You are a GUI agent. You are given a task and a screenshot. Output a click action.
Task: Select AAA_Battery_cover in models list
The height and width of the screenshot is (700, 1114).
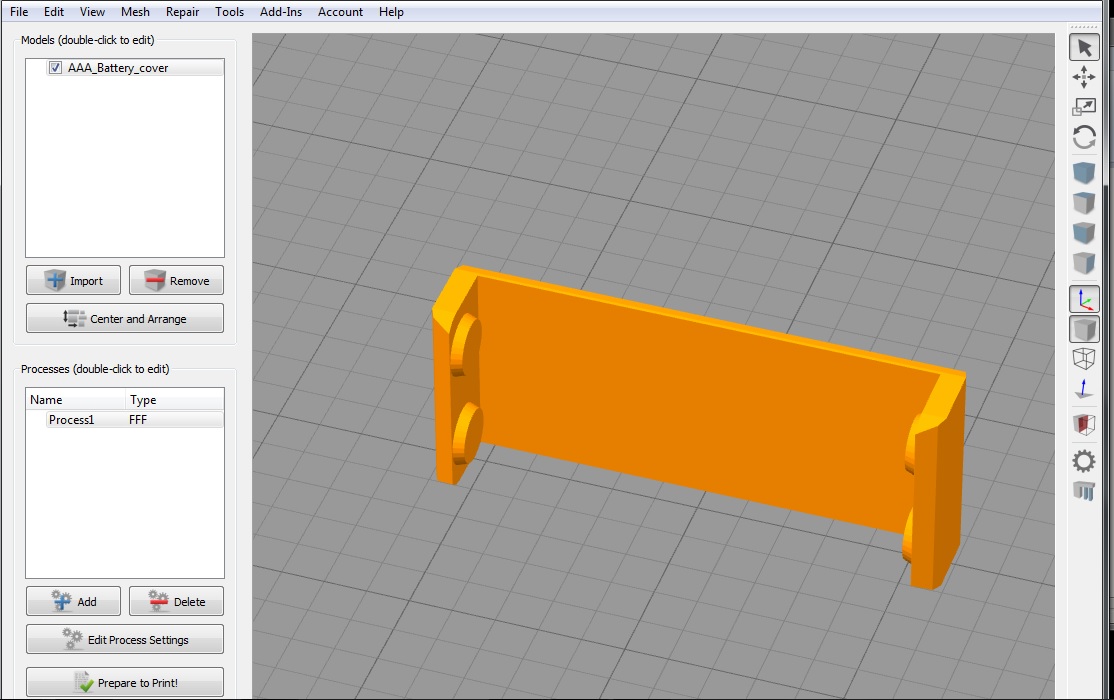click(118, 68)
